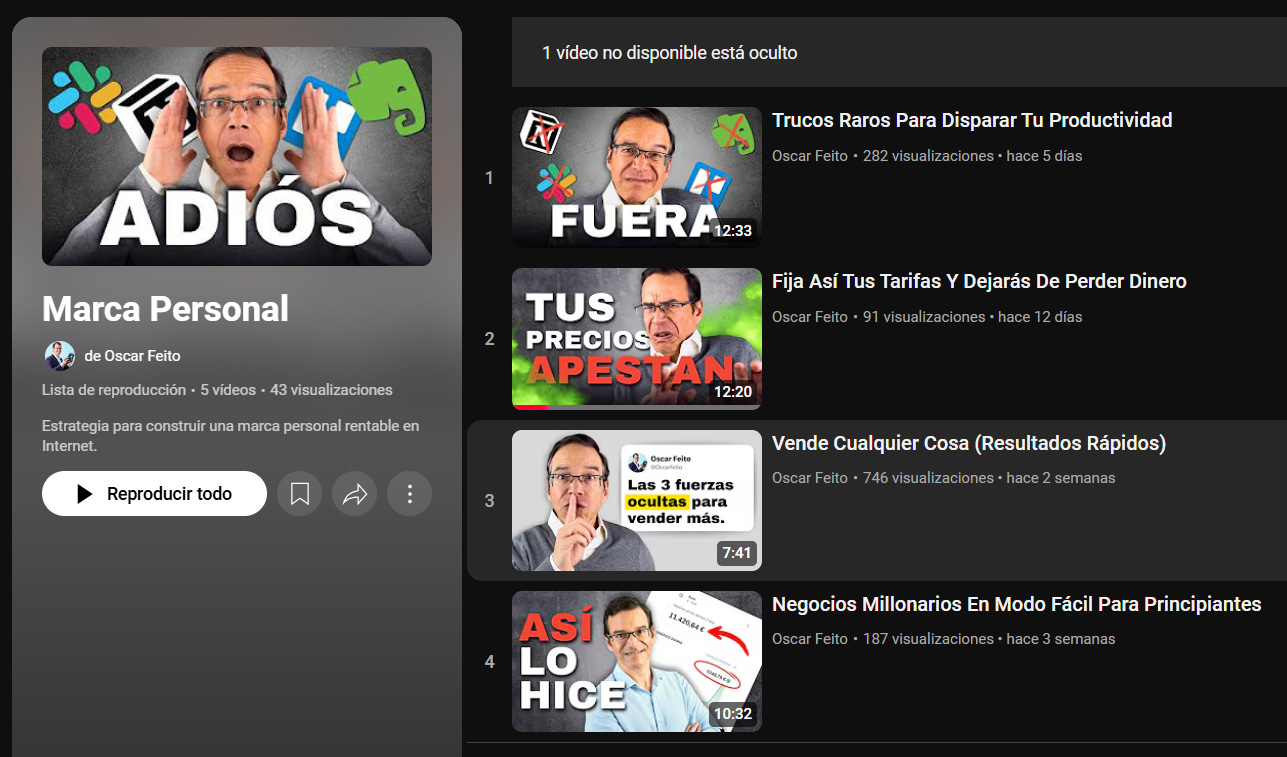Click the 12:20 duration badge
The height and width of the screenshot is (757, 1287).
click(x=732, y=392)
